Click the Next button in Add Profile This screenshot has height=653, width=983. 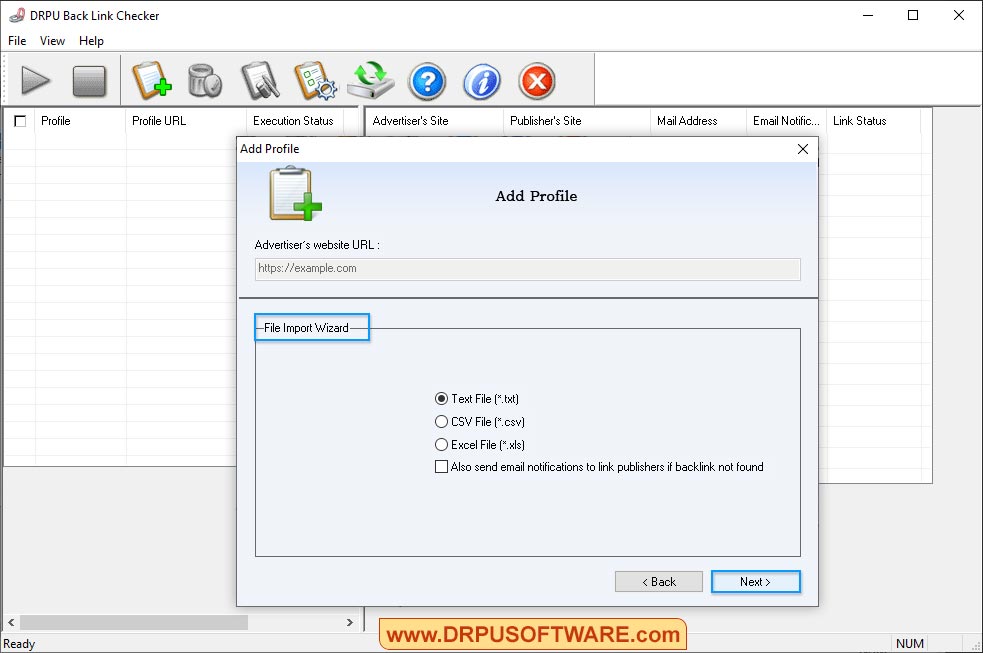(x=755, y=581)
